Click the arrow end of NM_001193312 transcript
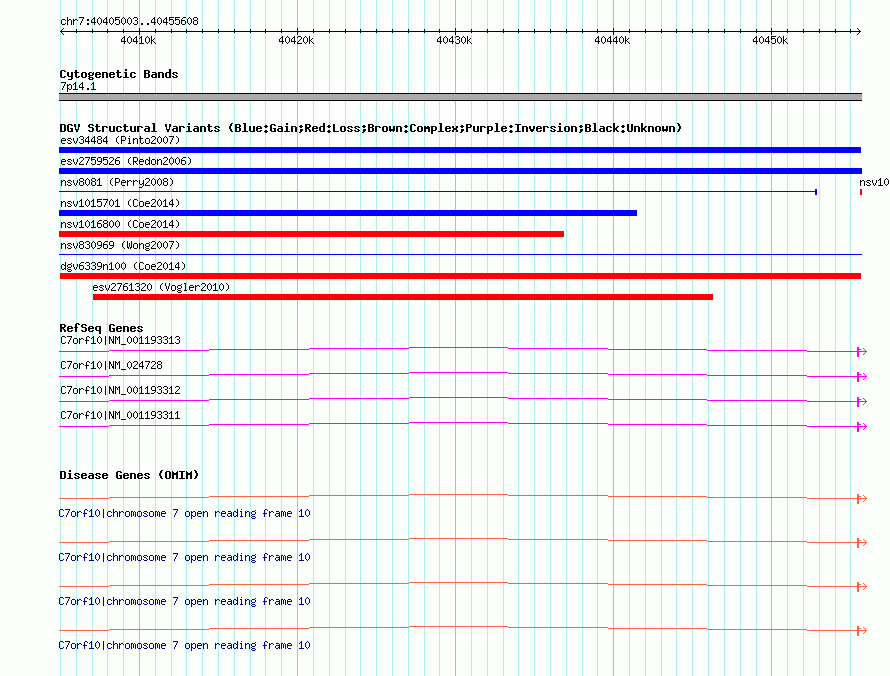The height and width of the screenshot is (676, 890). click(862, 402)
